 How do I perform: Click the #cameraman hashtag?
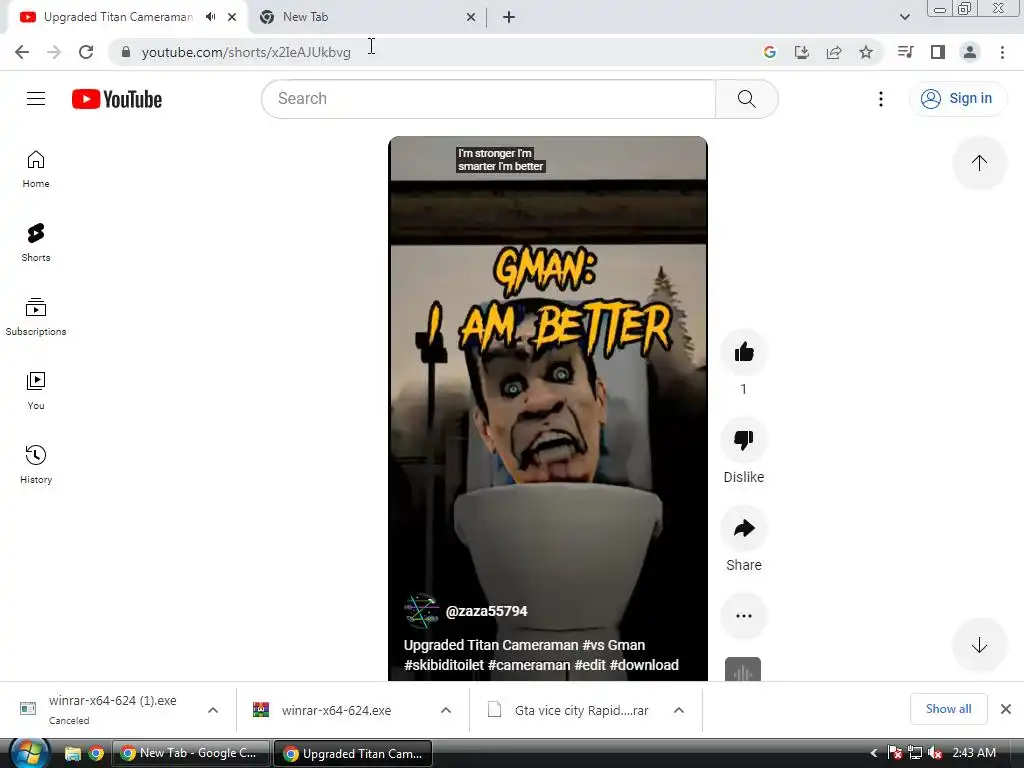pos(529,665)
